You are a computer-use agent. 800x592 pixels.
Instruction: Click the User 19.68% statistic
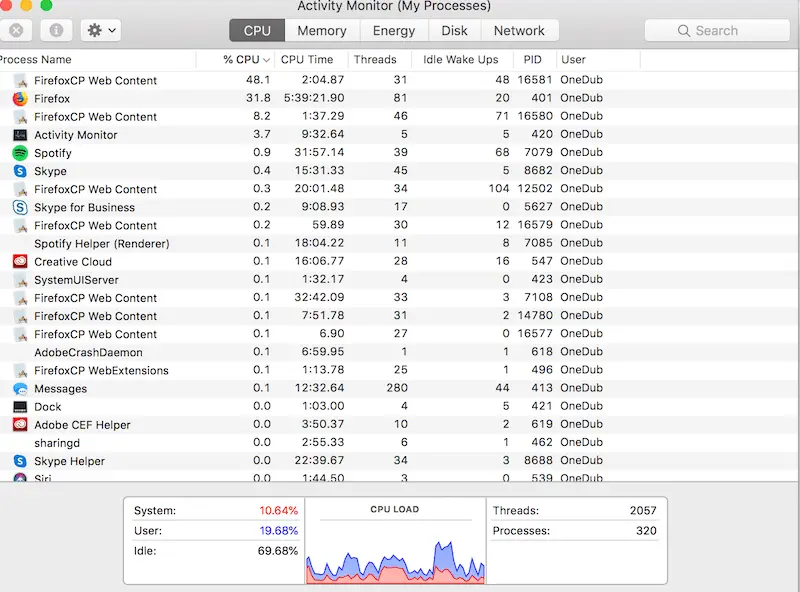click(216, 531)
